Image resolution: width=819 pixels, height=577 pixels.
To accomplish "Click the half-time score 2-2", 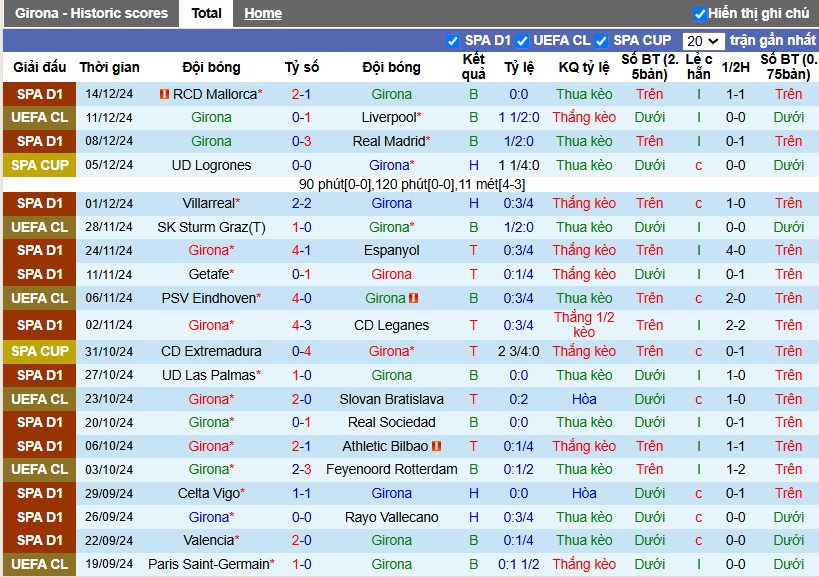I will (735, 325).
